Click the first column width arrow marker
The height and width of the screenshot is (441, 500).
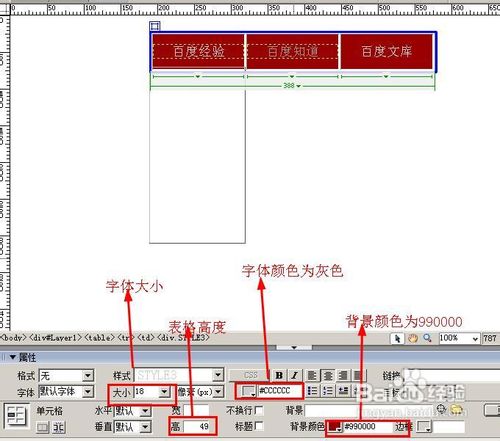tap(198, 76)
